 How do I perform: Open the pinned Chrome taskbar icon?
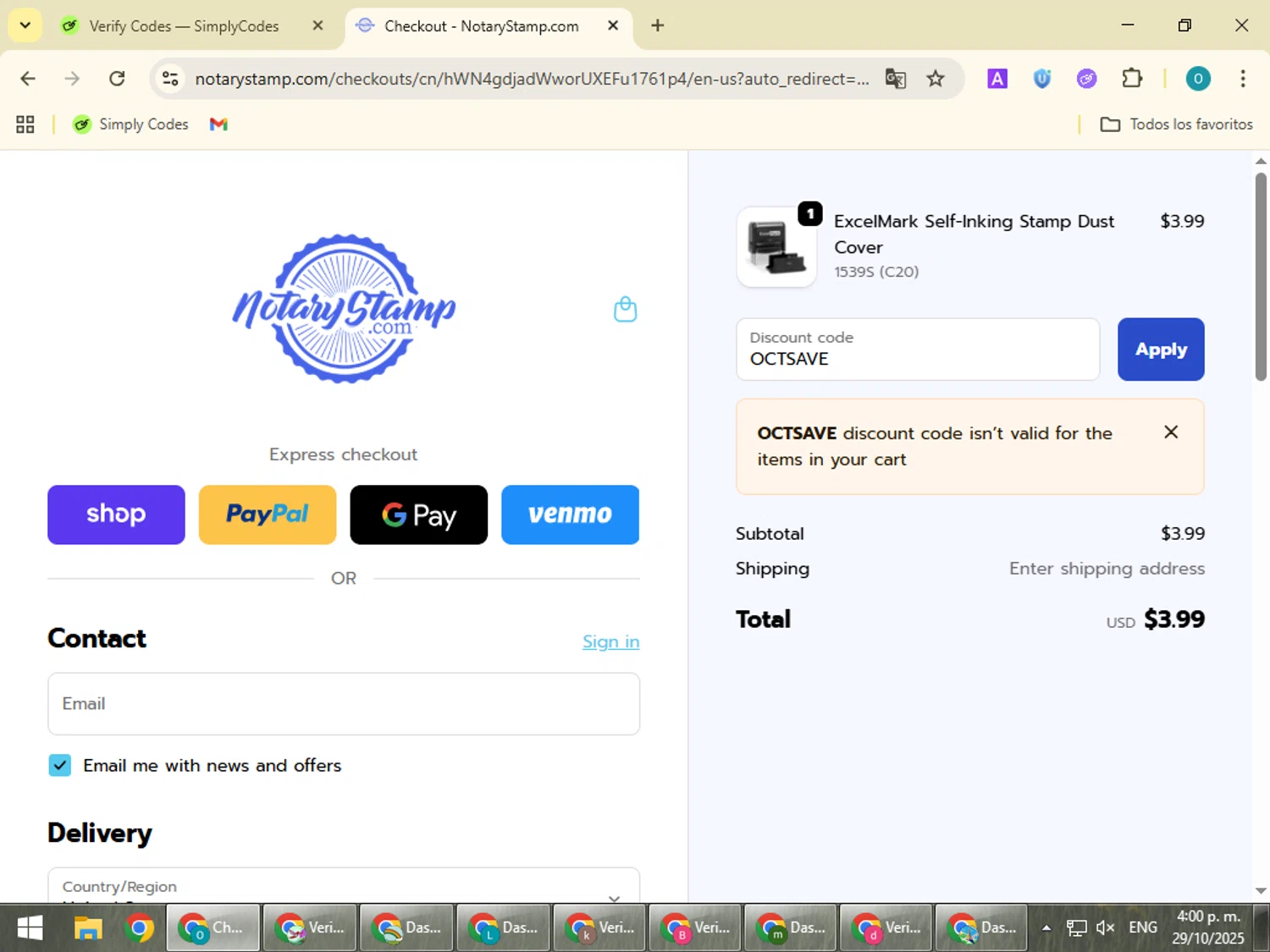pos(140,928)
